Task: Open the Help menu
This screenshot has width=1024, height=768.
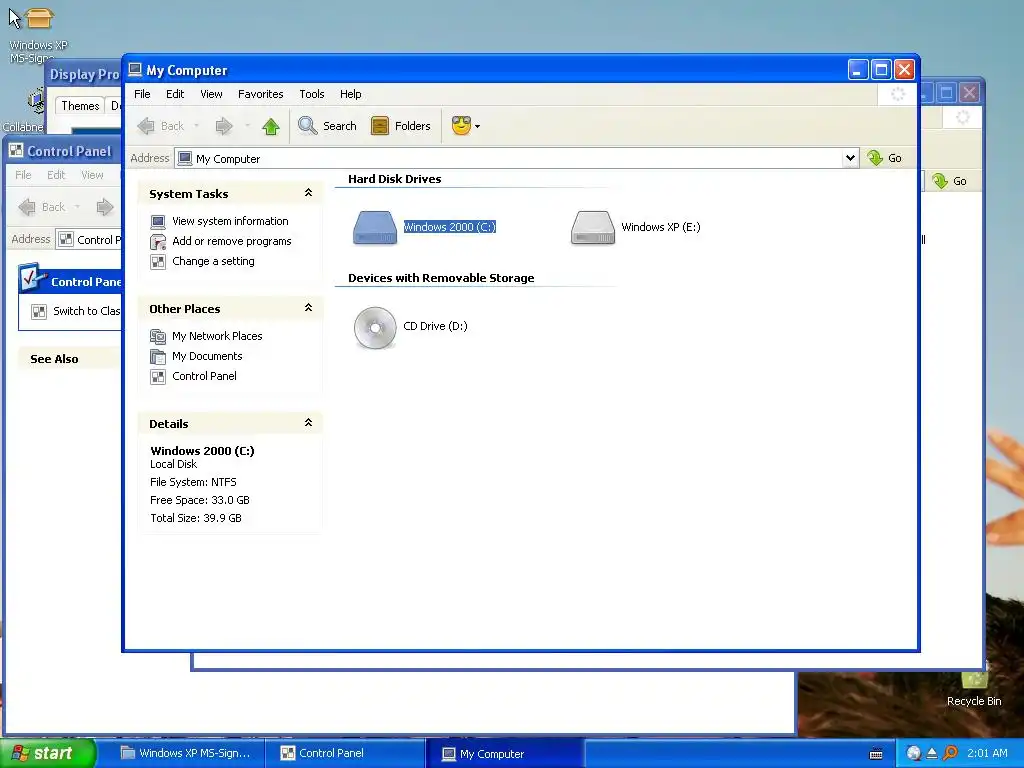Action: pos(350,94)
